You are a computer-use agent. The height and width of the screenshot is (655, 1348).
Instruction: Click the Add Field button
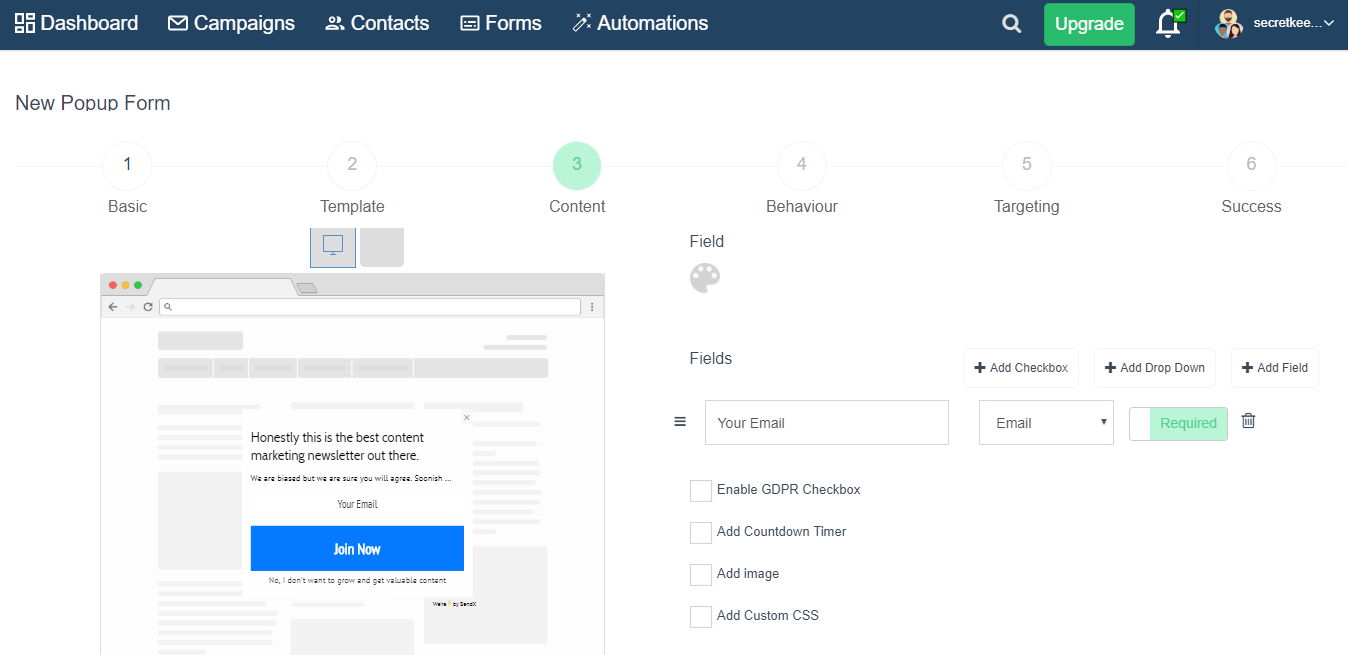coord(1274,368)
